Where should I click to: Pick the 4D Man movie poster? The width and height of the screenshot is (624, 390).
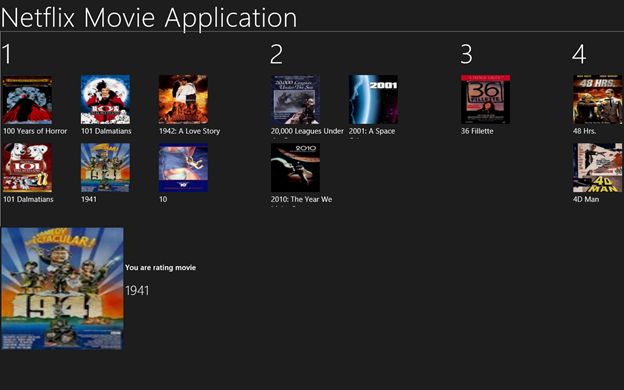point(598,168)
